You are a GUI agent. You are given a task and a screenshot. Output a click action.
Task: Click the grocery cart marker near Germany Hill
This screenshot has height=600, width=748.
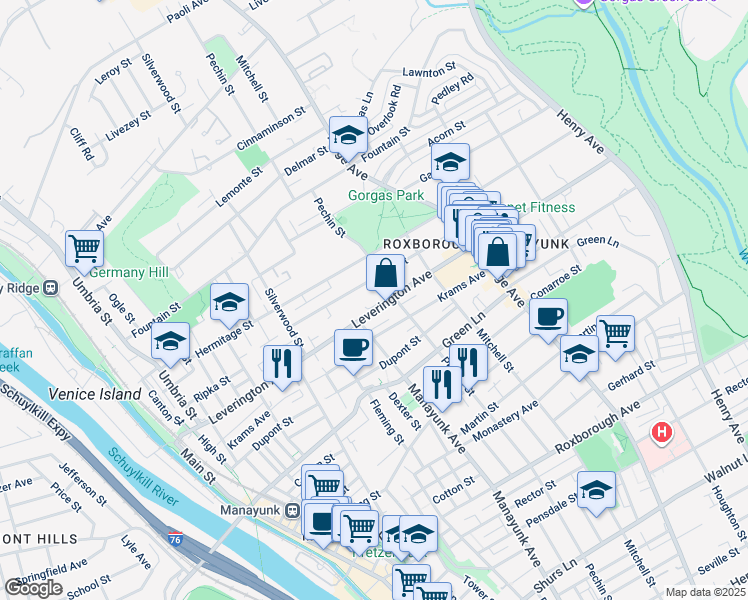point(85,248)
